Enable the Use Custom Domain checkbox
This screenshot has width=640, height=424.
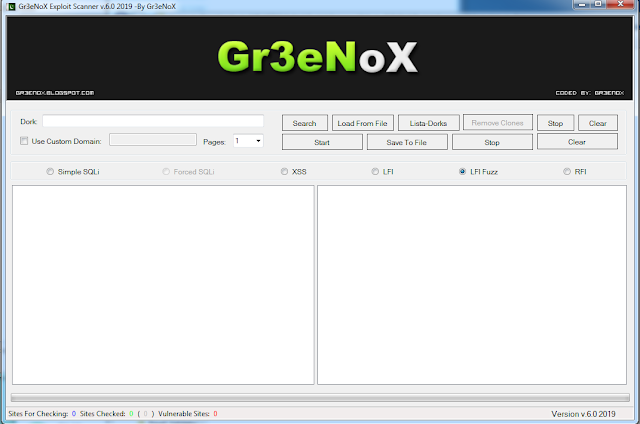[x=25, y=141]
